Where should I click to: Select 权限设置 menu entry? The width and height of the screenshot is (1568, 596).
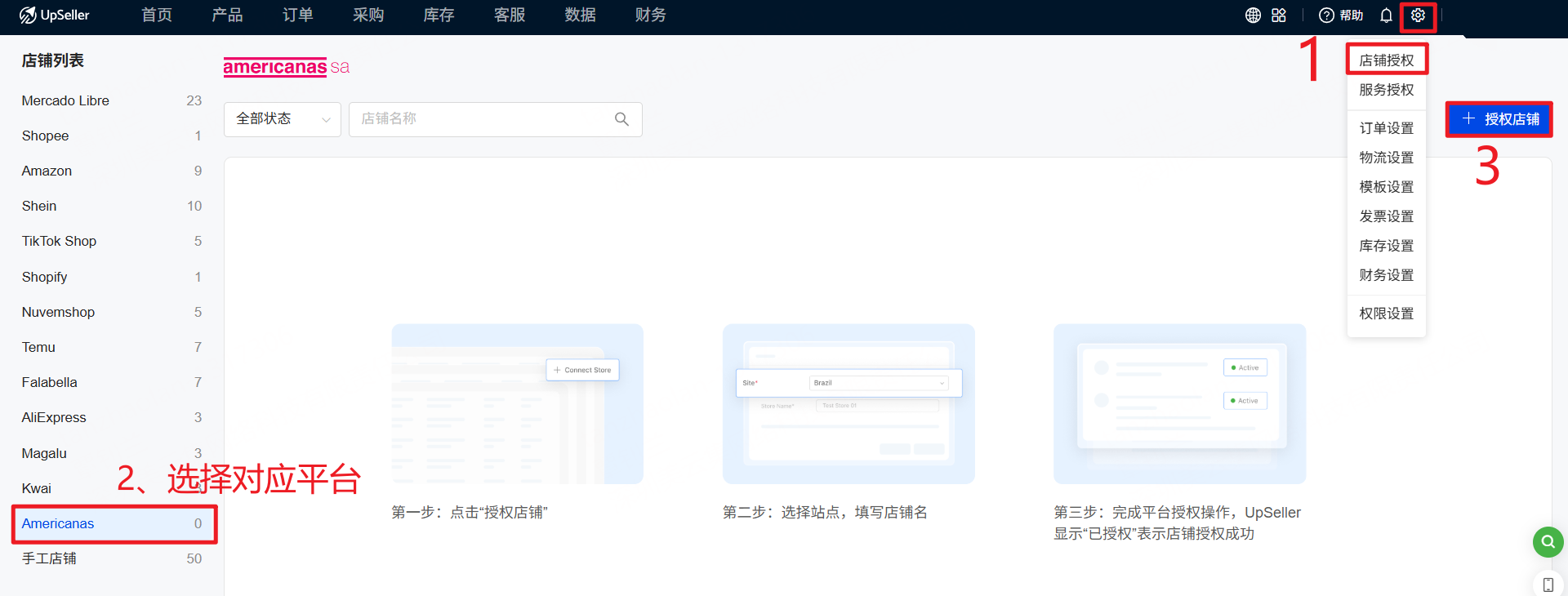(1386, 314)
